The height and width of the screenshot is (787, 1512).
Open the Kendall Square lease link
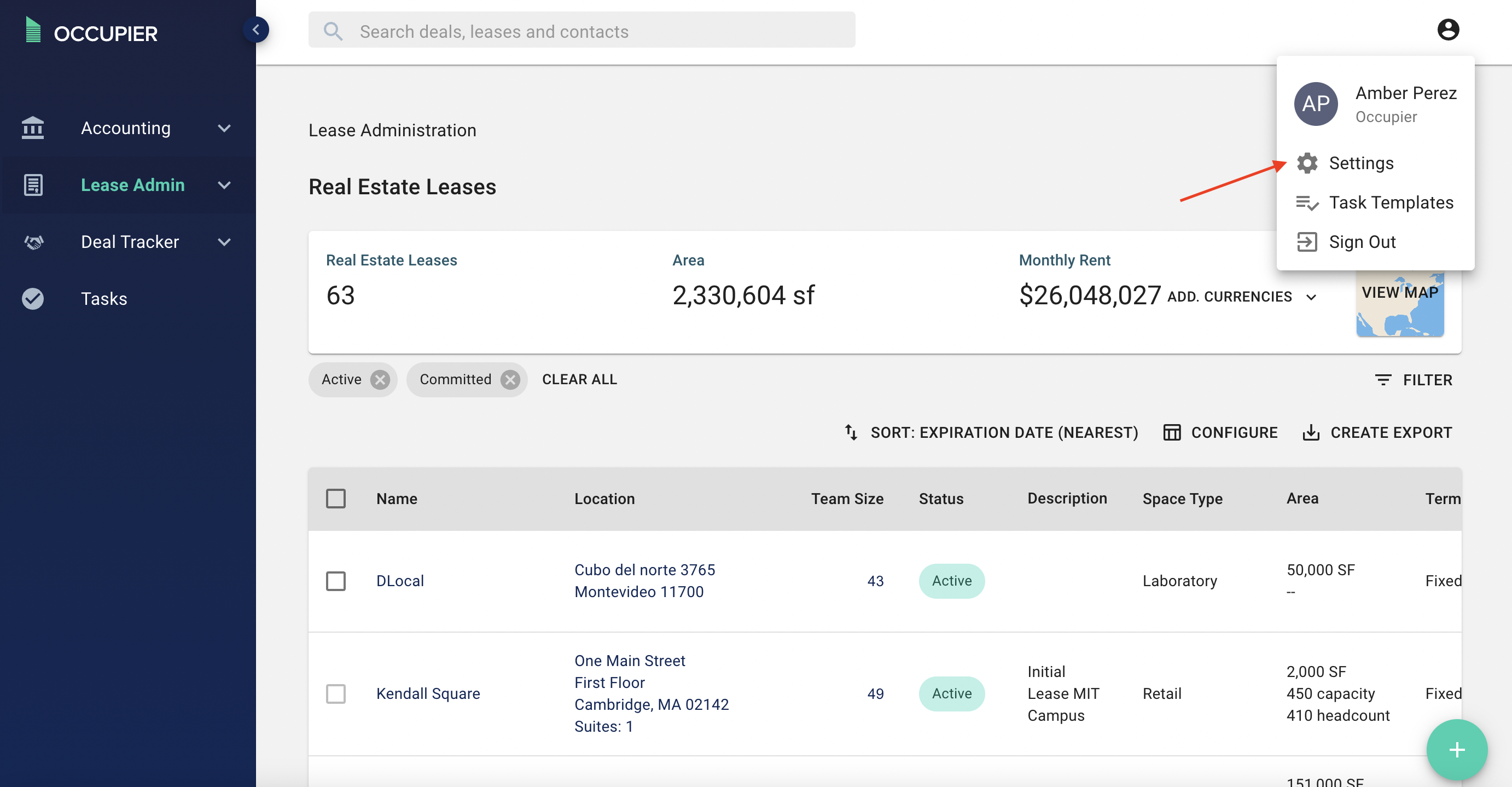pyautogui.click(x=428, y=693)
